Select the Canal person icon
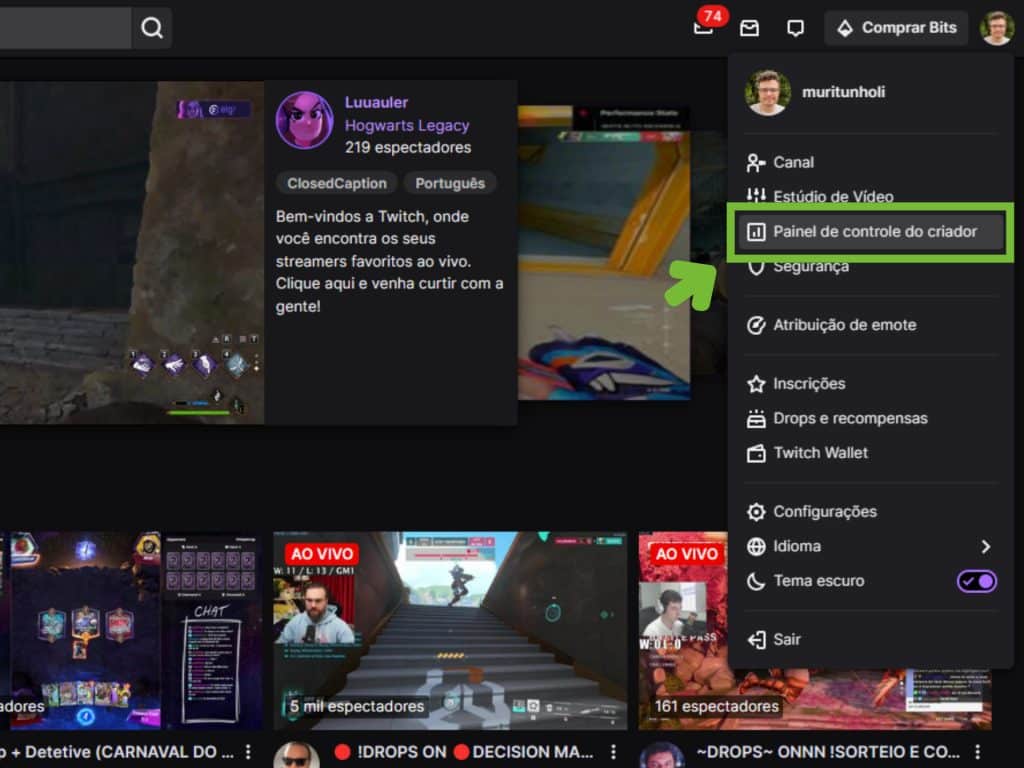 (757, 162)
